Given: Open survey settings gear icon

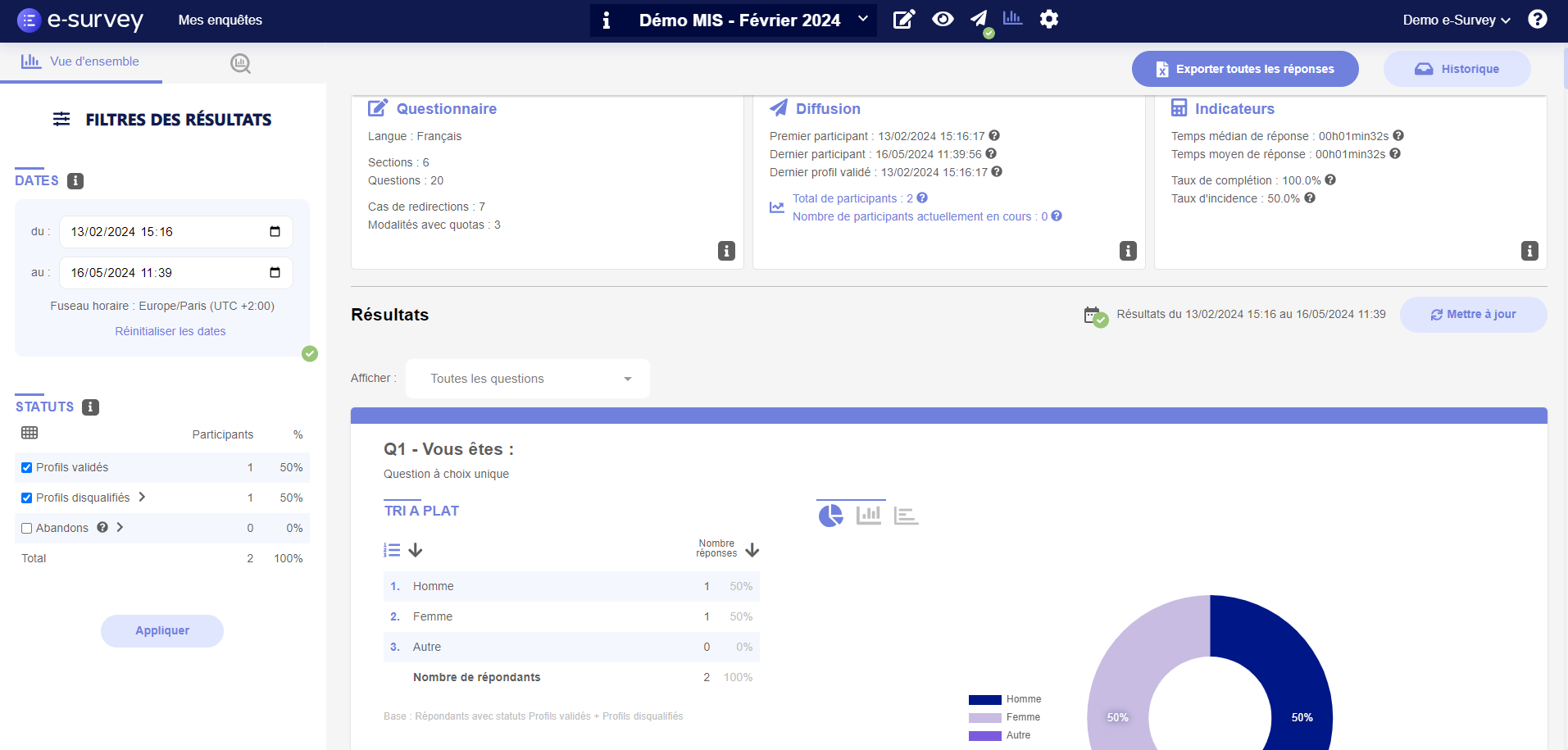Looking at the screenshot, I should (x=1049, y=20).
